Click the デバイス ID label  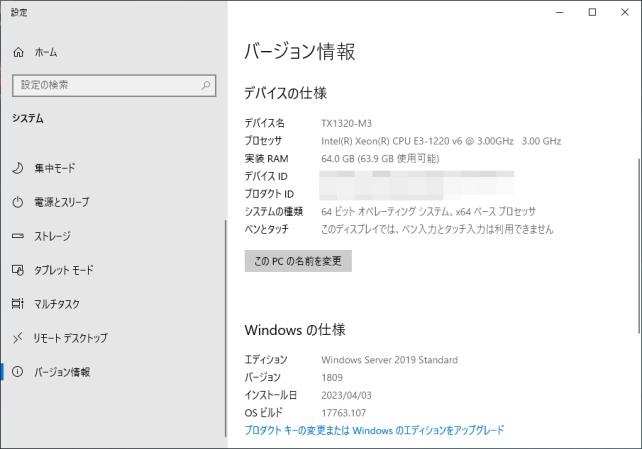pyautogui.click(x=266, y=176)
